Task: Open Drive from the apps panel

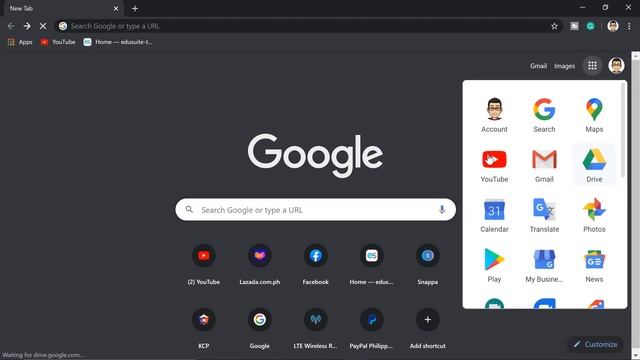Action: (x=594, y=165)
